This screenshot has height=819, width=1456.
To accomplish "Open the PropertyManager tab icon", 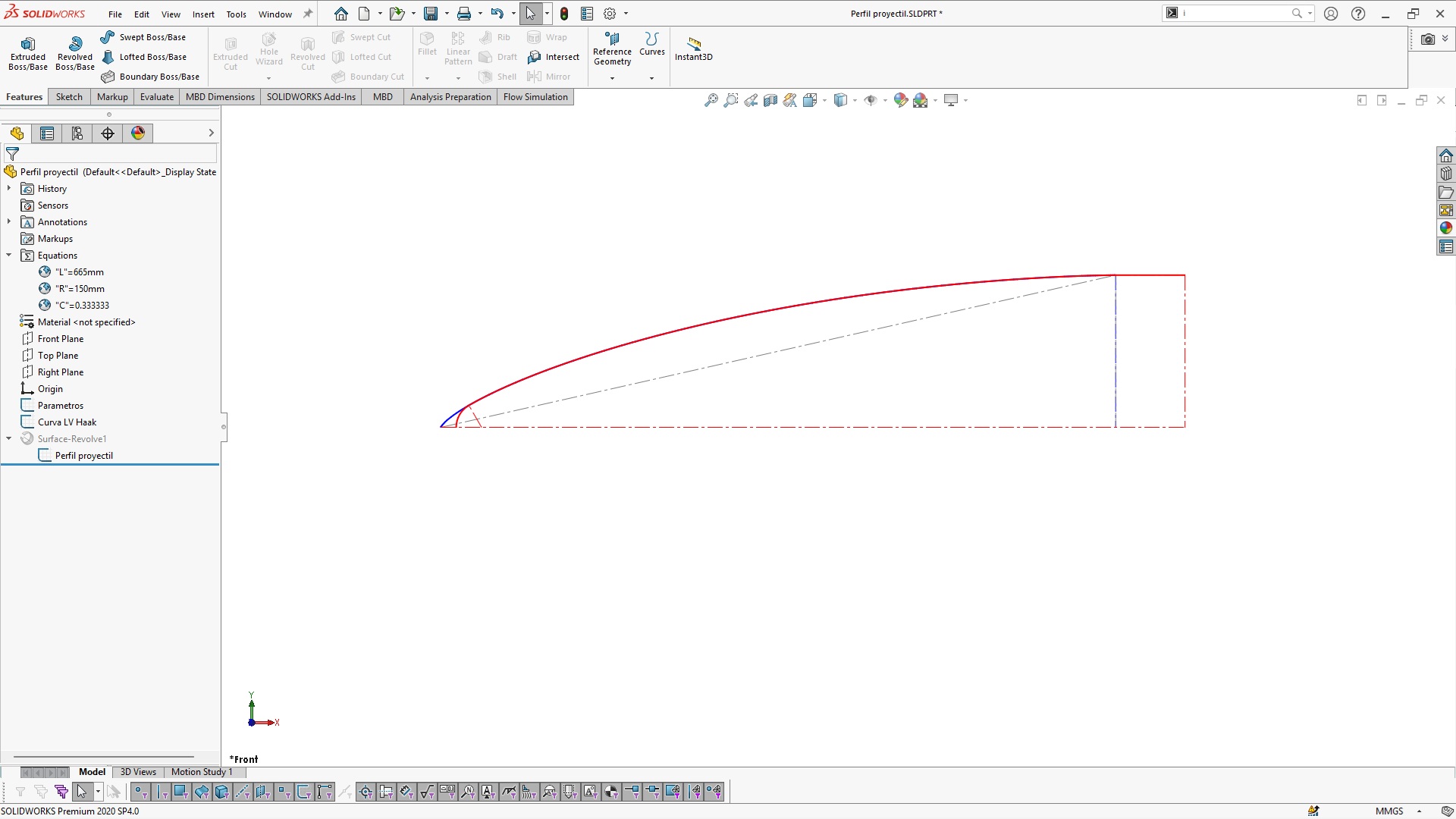I will point(47,133).
